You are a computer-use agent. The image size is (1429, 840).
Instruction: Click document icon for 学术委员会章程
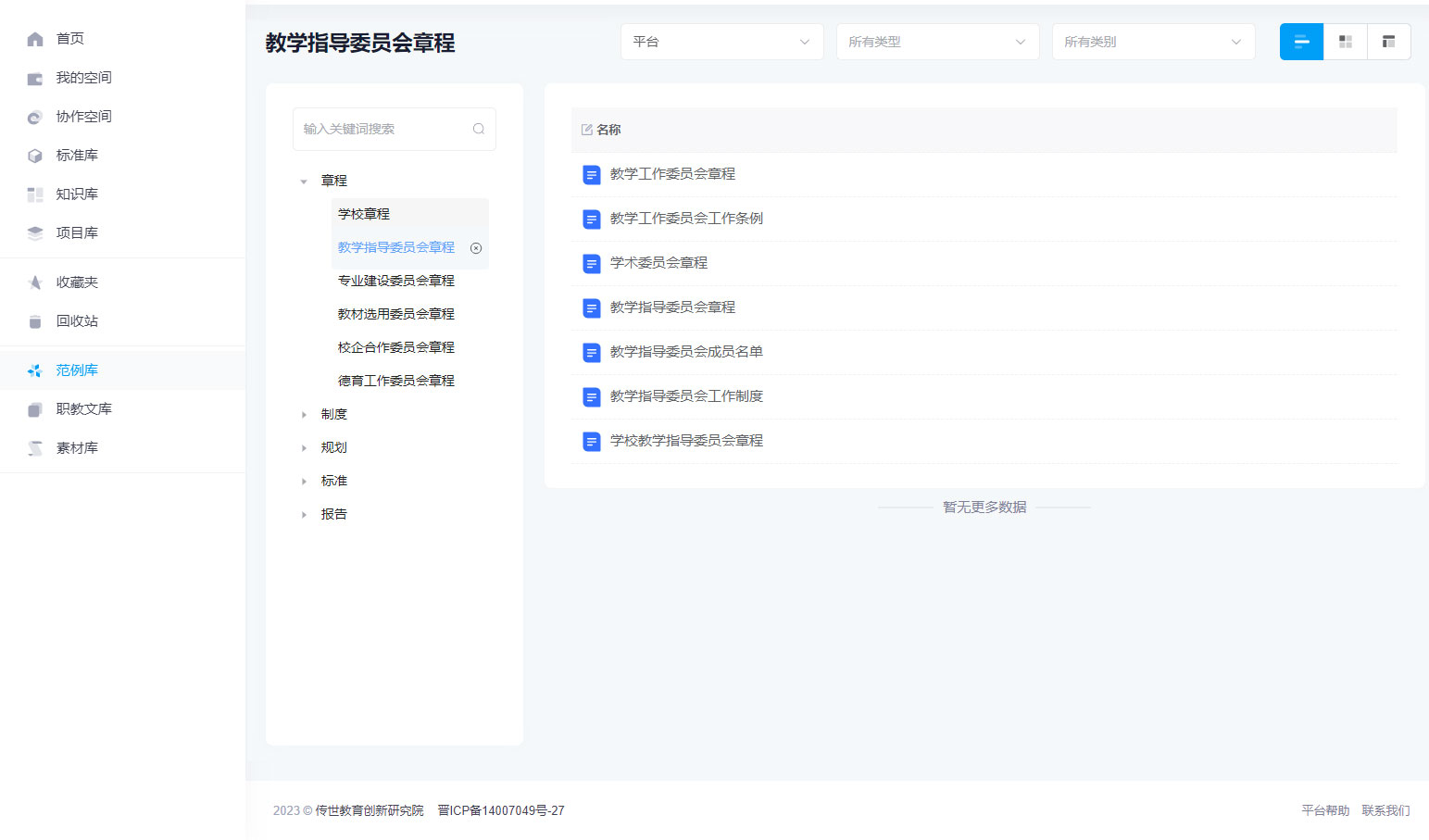click(591, 263)
